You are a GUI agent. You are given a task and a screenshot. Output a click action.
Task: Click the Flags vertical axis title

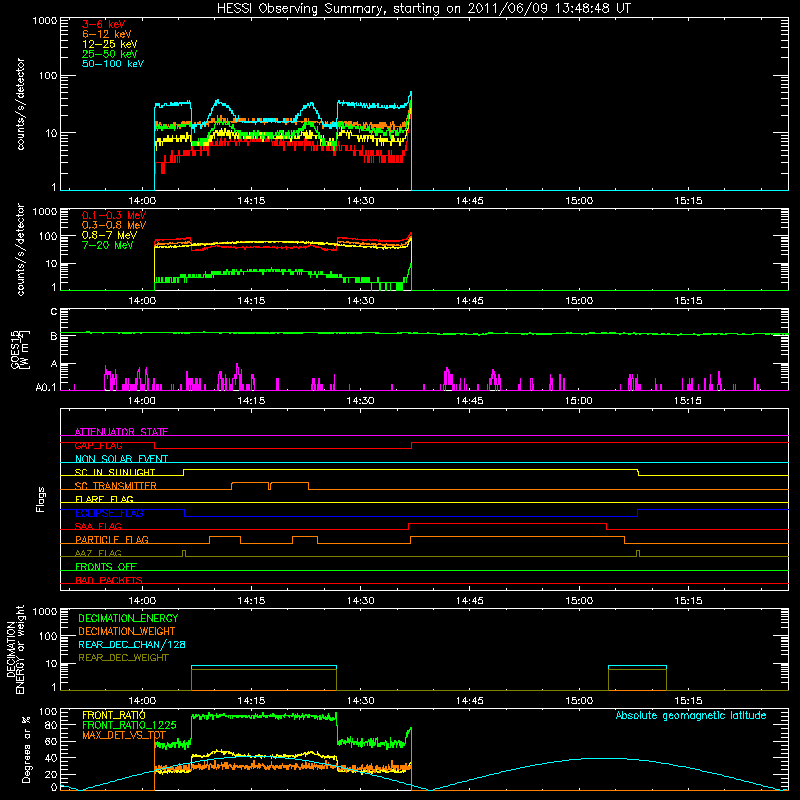click(41, 499)
